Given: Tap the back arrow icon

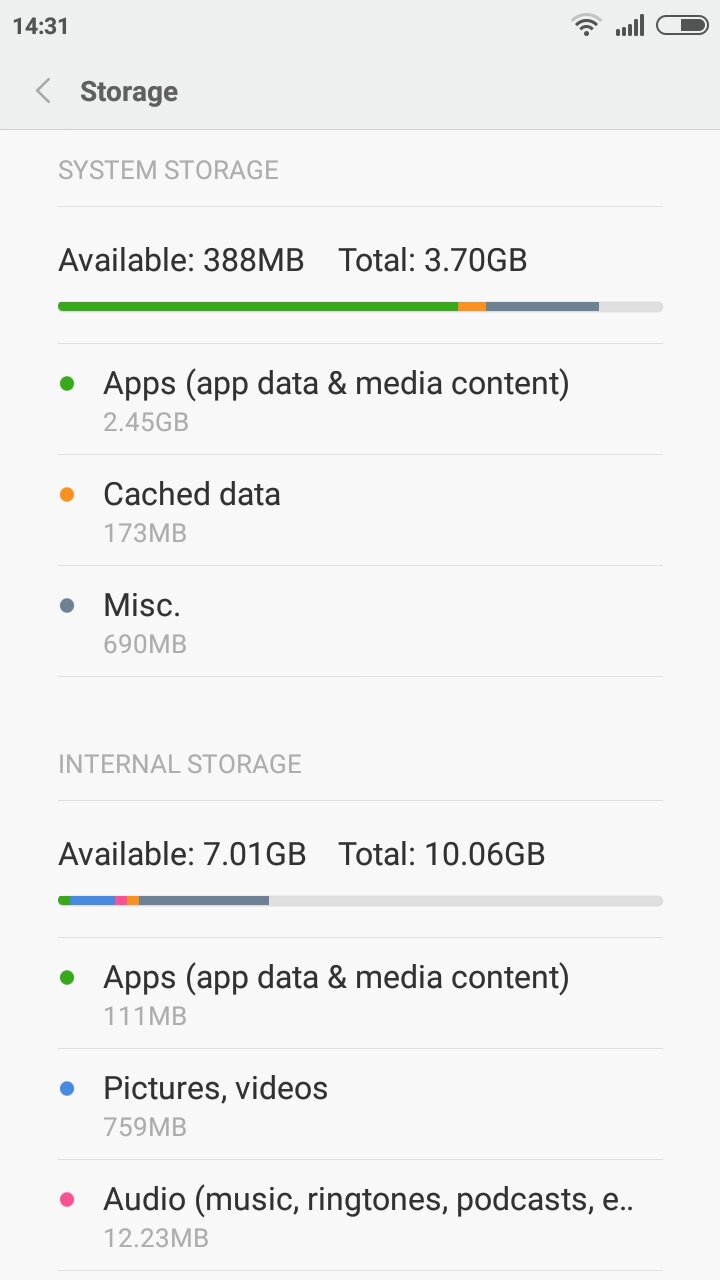Looking at the screenshot, I should (x=43, y=91).
